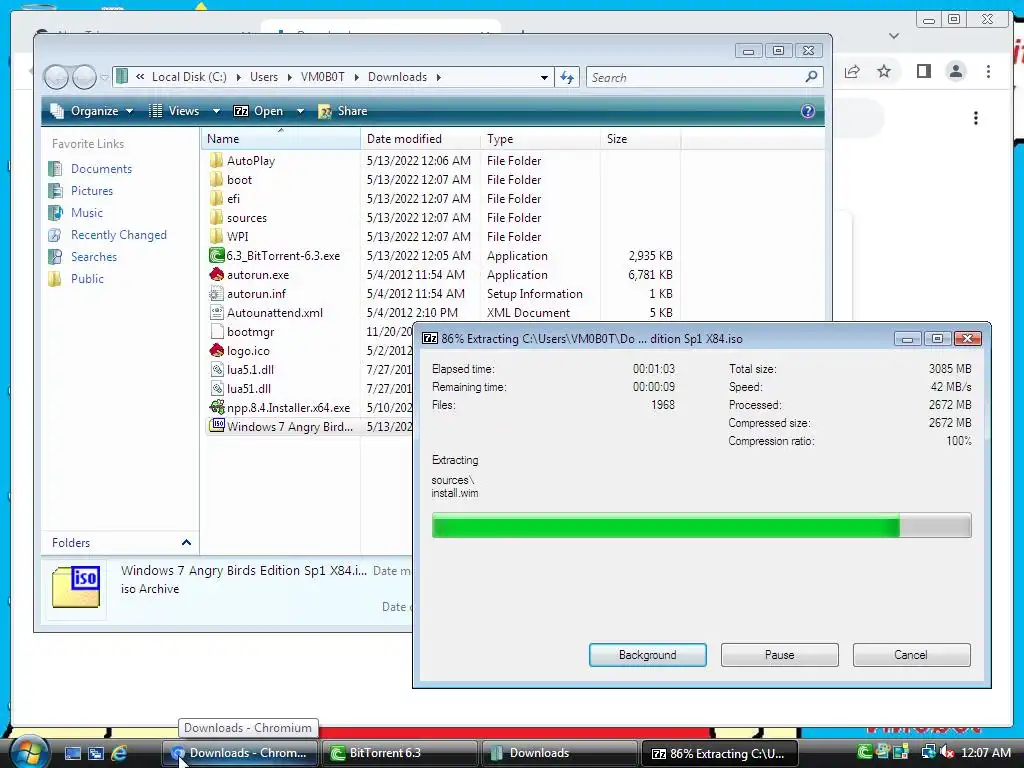Sort by Name column header

(281, 138)
